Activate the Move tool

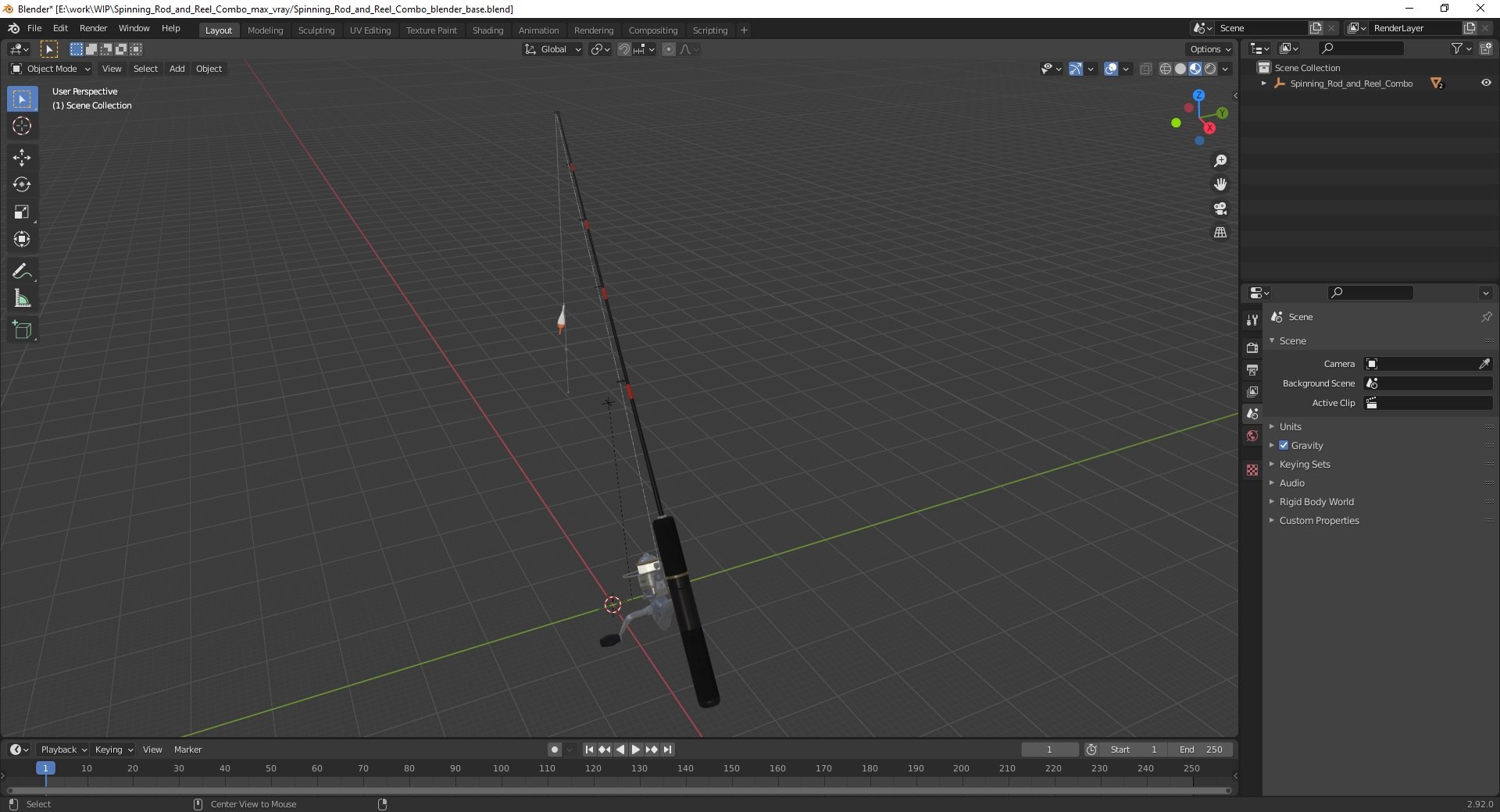(x=22, y=158)
